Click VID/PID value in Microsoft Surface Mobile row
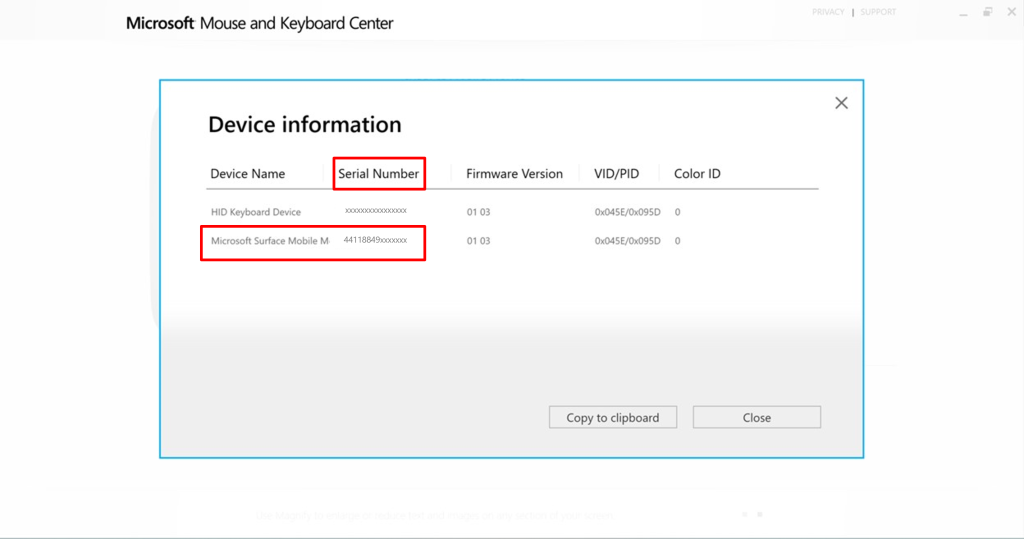 pyautogui.click(x=627, y=240)
